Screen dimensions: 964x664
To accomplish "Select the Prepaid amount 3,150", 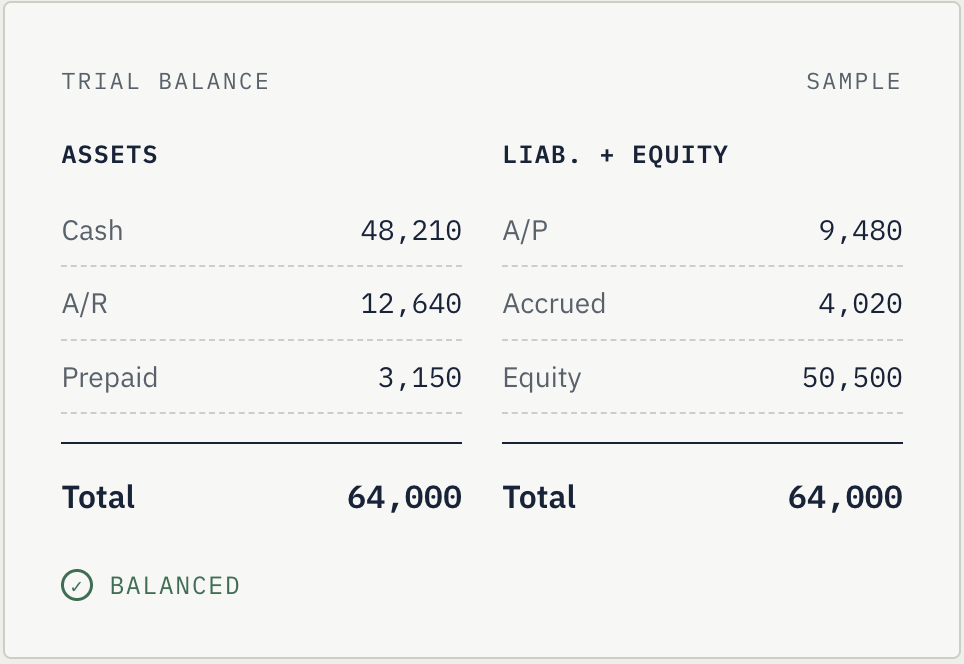I will point(419,378).
